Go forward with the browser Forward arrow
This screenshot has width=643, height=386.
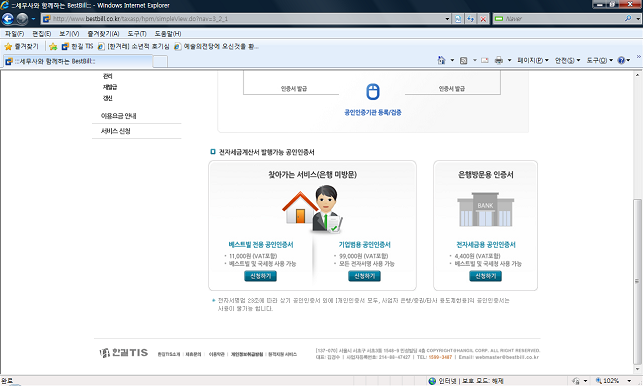click(22, 19)
